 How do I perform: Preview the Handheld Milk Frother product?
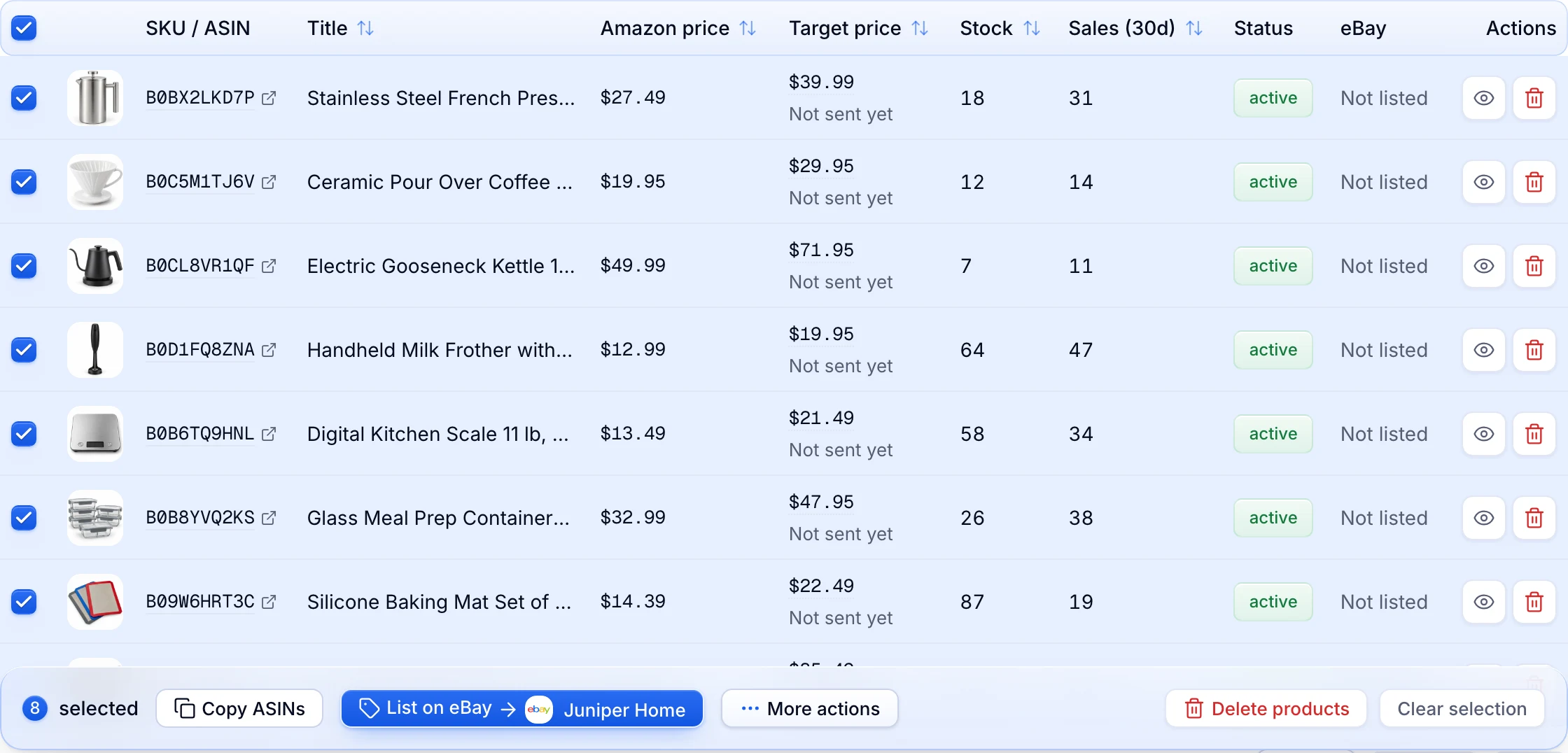tap(1483, 350)
